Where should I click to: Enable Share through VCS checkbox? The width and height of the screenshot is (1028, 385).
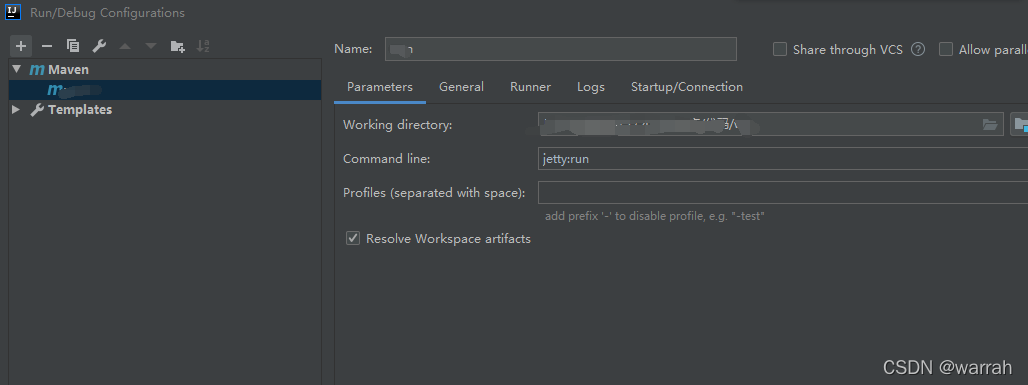click(780, 49)
